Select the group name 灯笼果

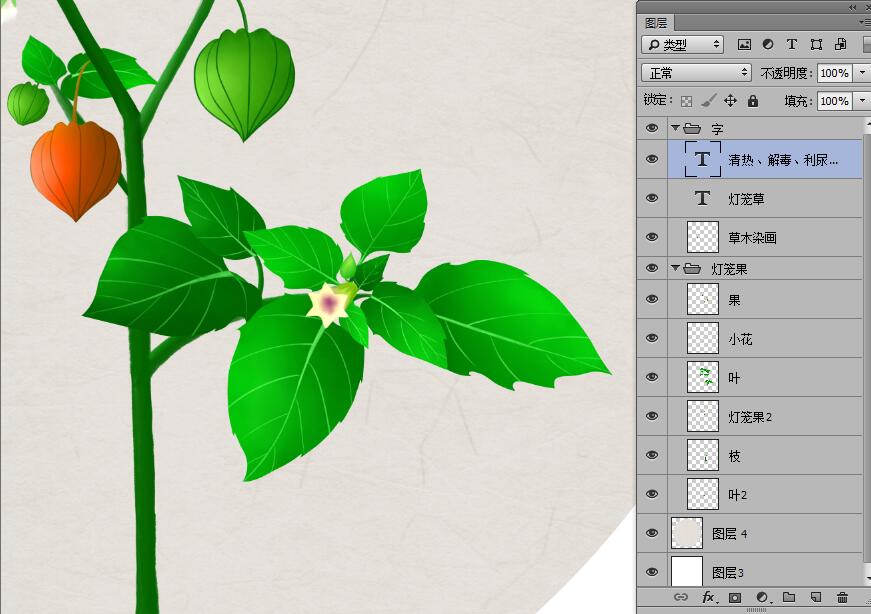[729, 269]
